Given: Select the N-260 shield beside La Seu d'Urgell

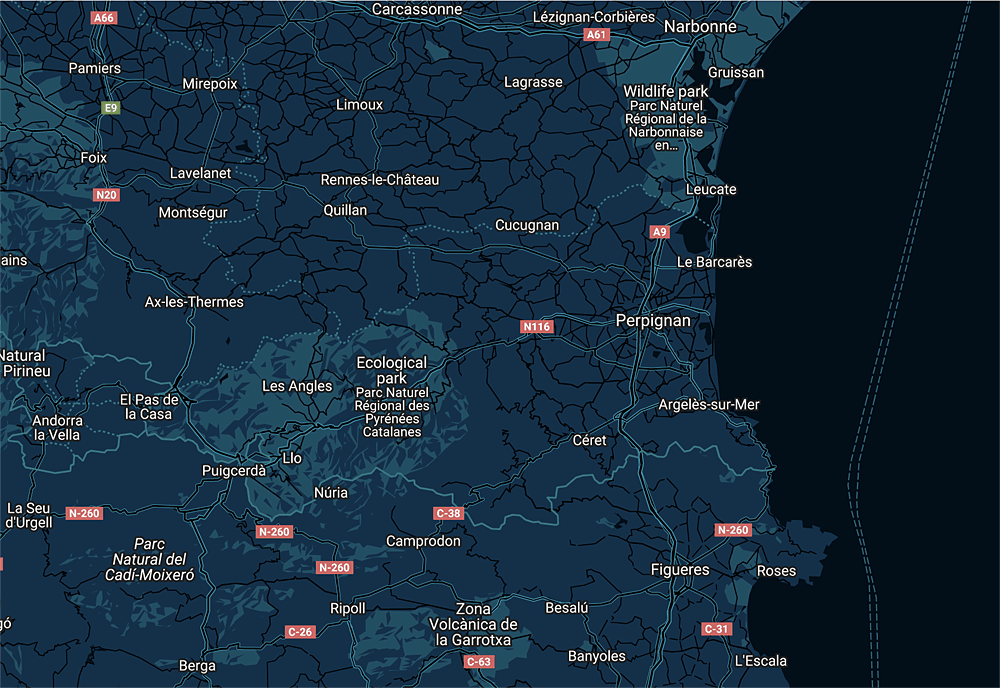Looking at the screenshot, I should point(84,513).
